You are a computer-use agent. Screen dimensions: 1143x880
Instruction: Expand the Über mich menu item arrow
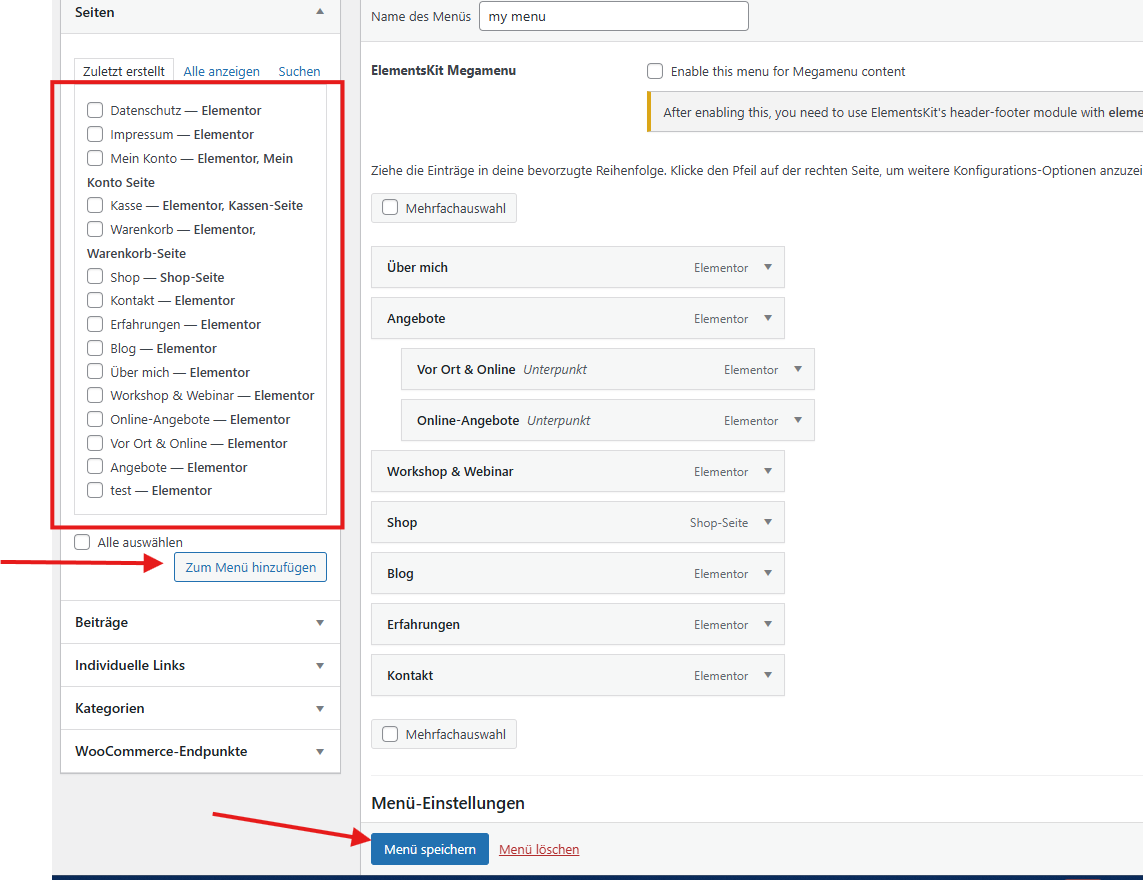(x=768, y=267)
